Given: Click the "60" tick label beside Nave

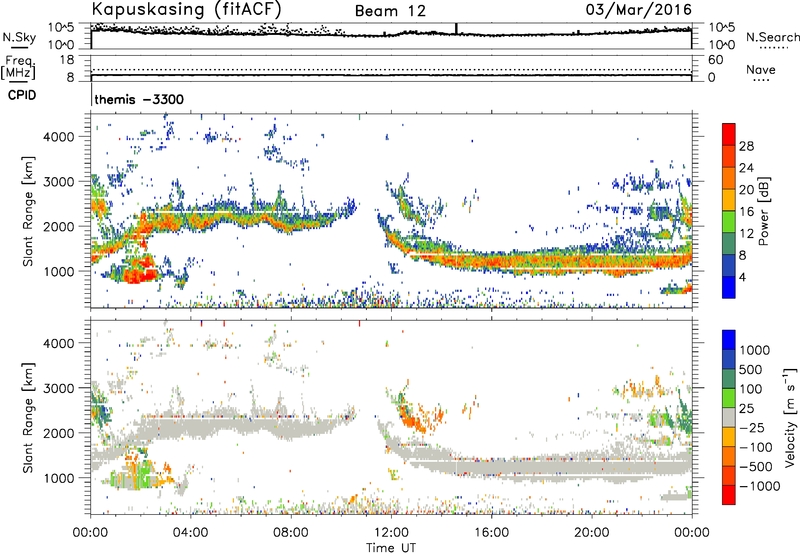Looking at the screenshot, I should pos(715,60).
